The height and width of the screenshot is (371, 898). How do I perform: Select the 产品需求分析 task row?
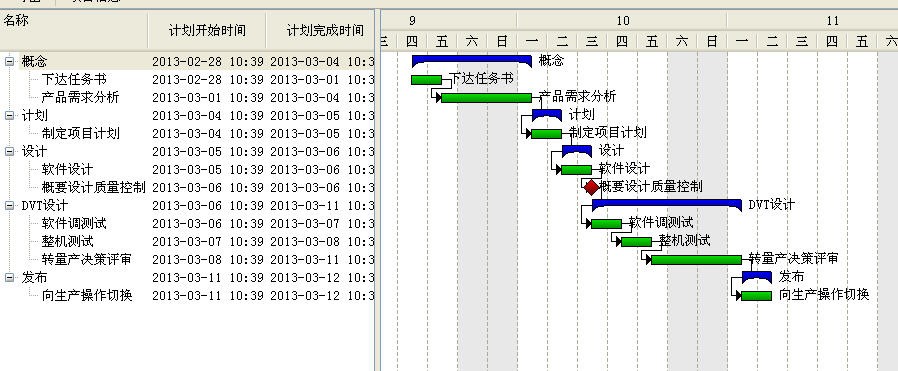pos(187,97)
